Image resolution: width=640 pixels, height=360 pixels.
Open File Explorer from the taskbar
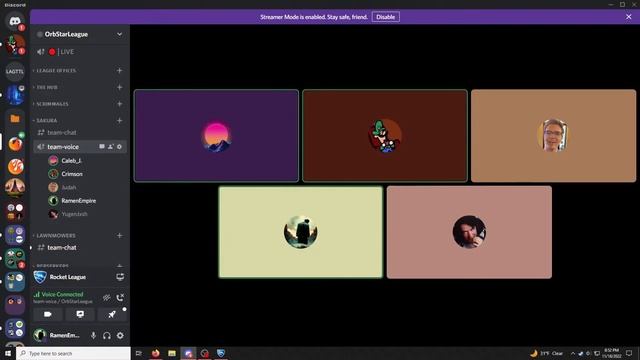tap(172, 353)
